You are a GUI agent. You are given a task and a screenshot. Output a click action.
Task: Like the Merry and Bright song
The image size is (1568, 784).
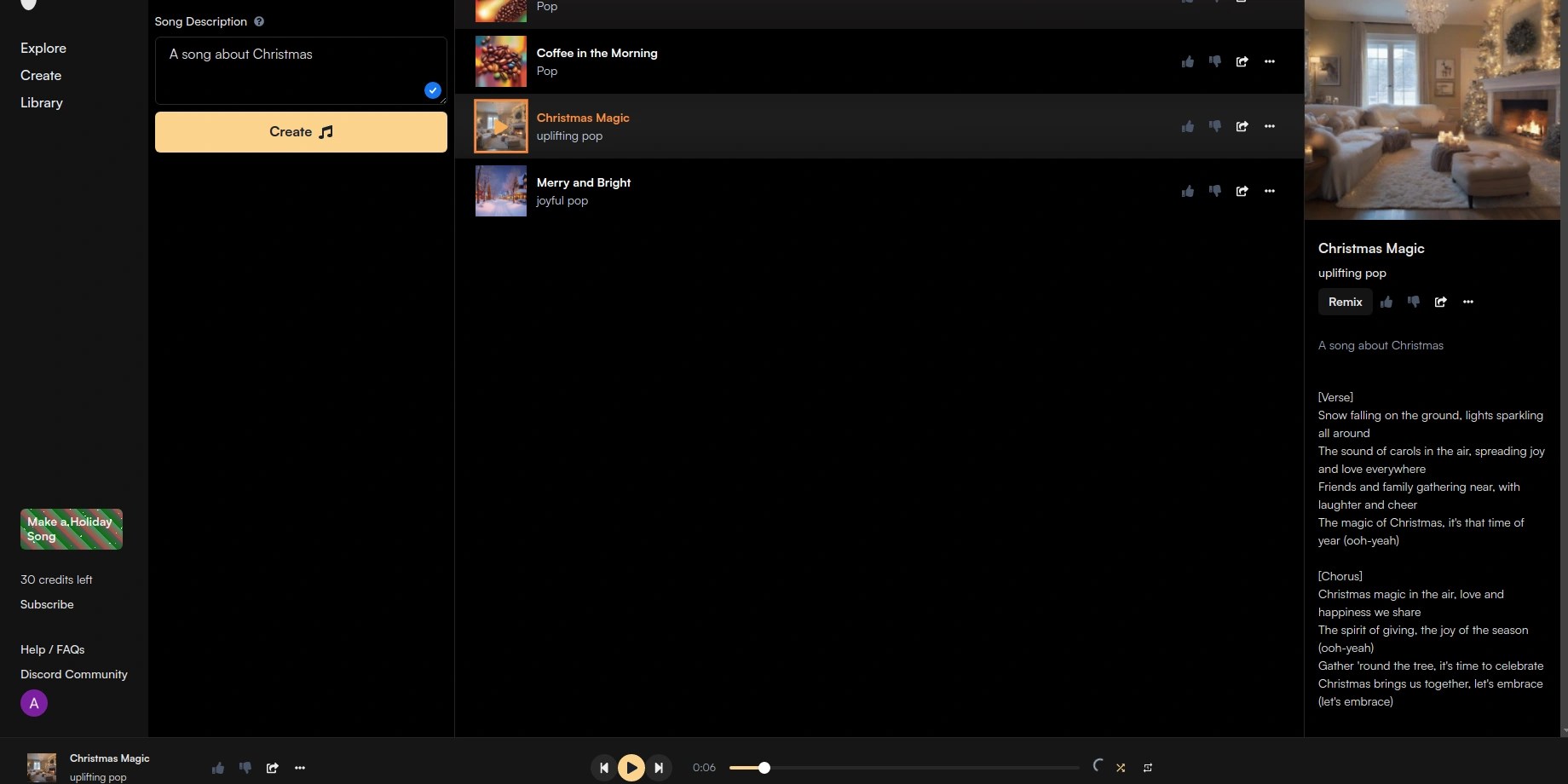[x=1188, y=191]
